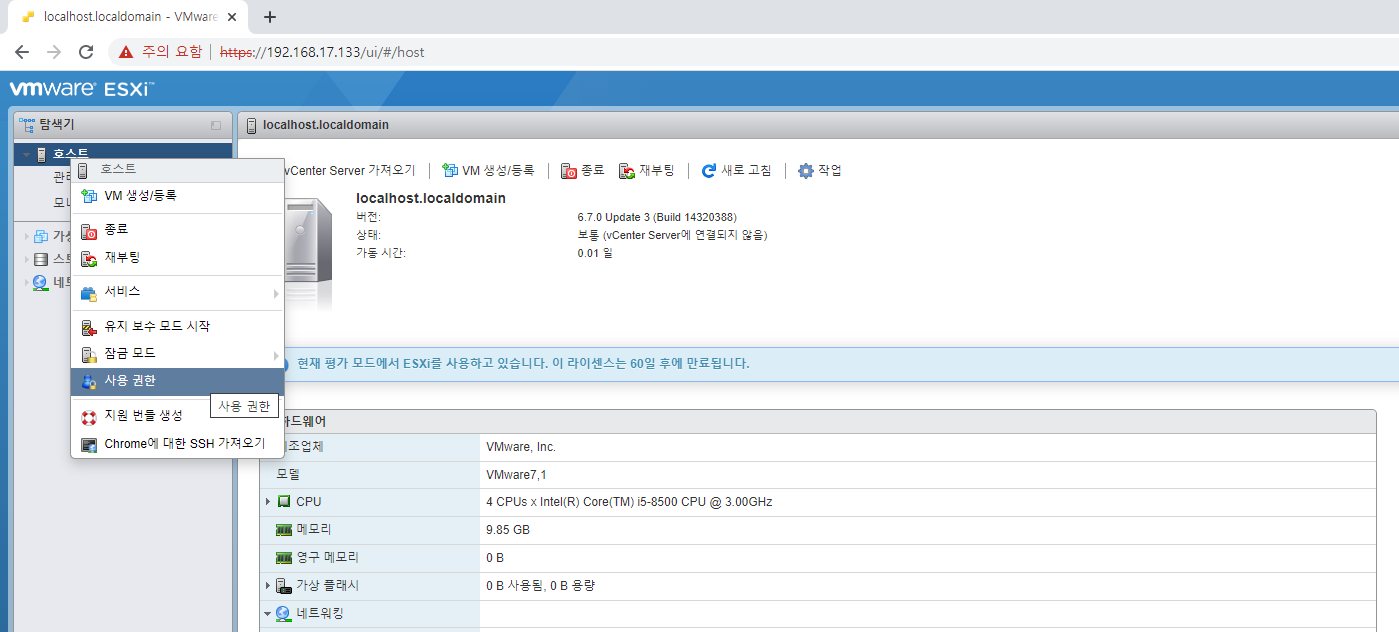Click the networking globe icon in navigator
The image size is (1399, 632).
click(41, 282)
